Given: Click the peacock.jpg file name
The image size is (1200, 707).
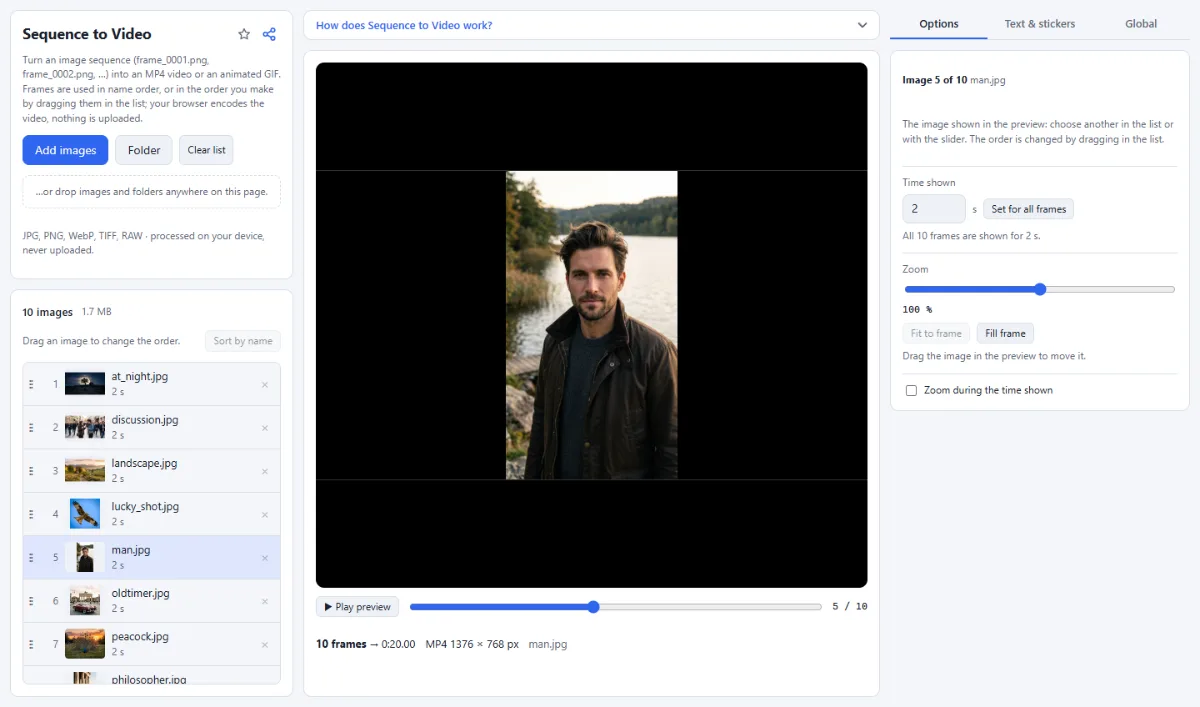Looking at the screenshot, I should tap(140, 636).
